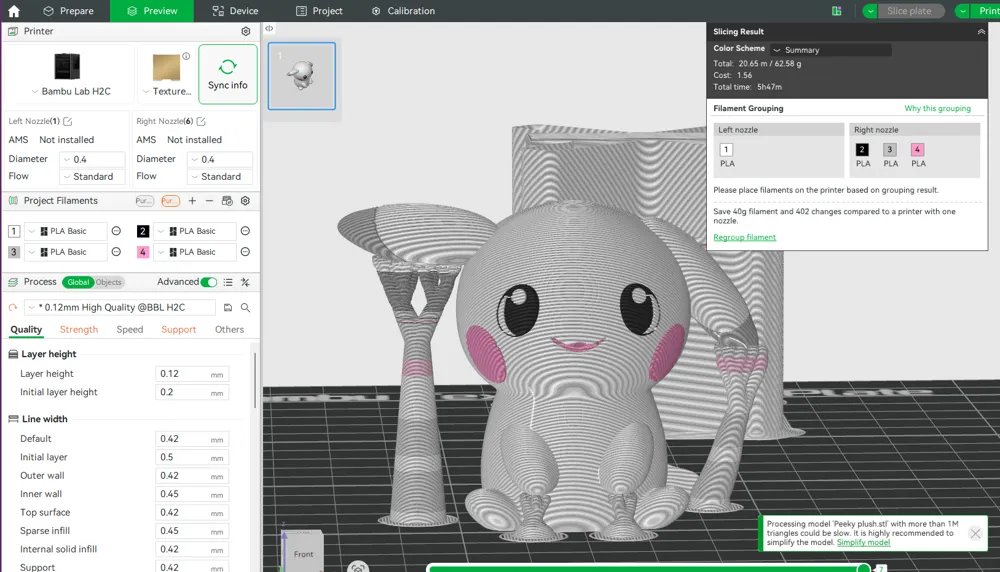The image size is (1000, 572).
Task: Open the Speed settings tab
Action: click(129, 330)
